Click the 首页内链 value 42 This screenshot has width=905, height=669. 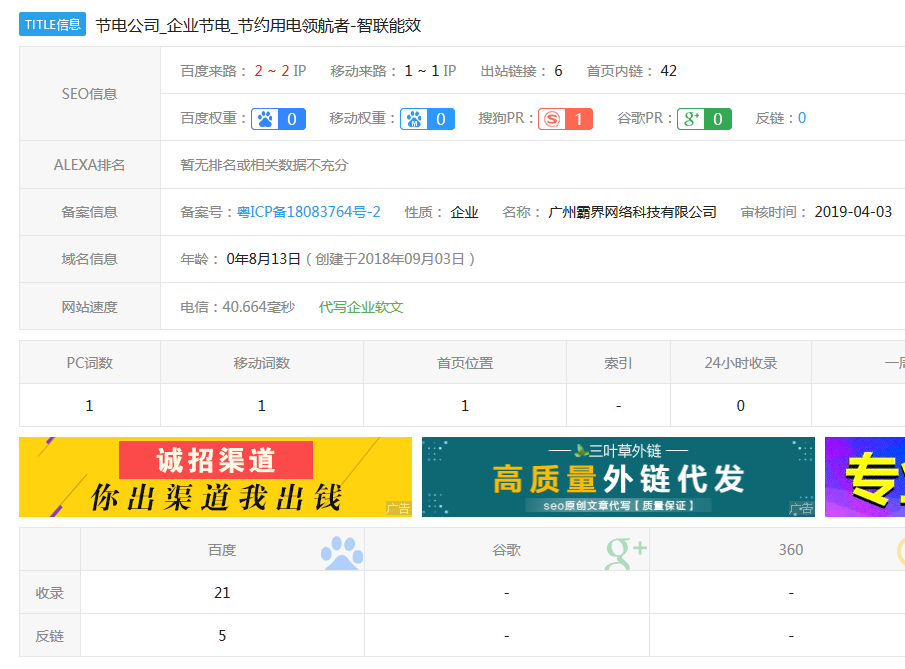pyautogui.click(x=668, y=71)
